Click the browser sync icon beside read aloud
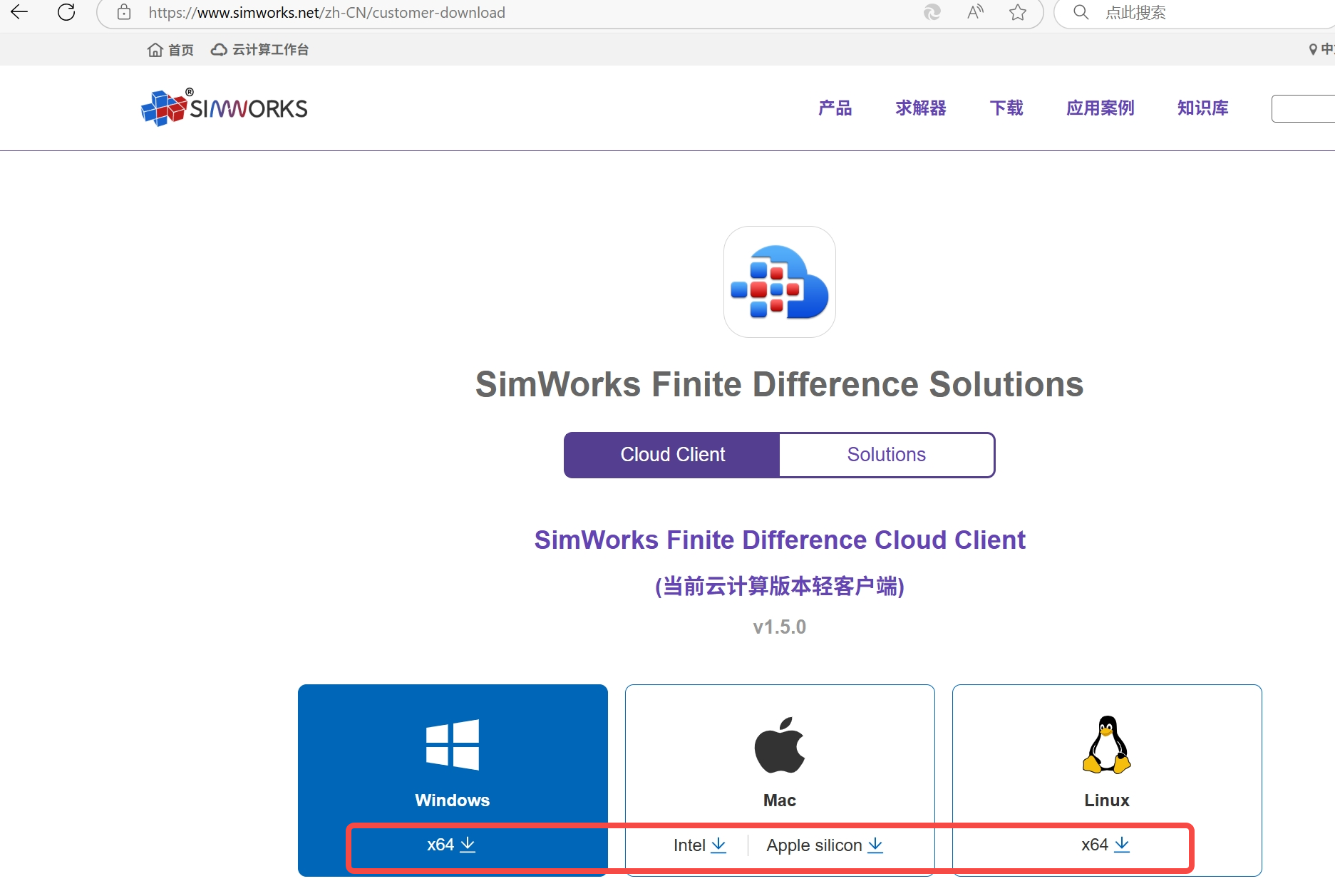 pyautogui.click(x=932, y=12)
